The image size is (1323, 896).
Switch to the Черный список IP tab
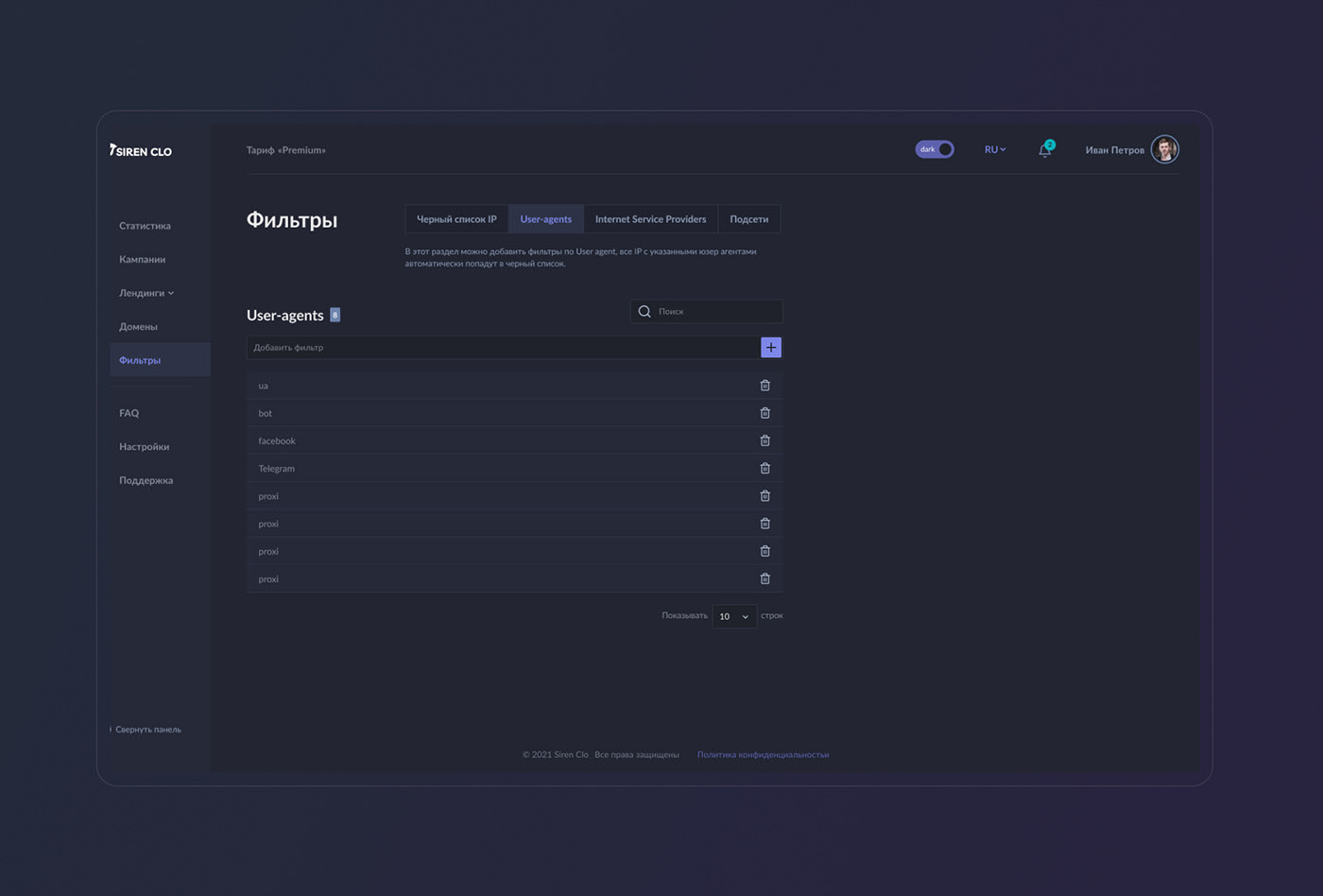456,219
